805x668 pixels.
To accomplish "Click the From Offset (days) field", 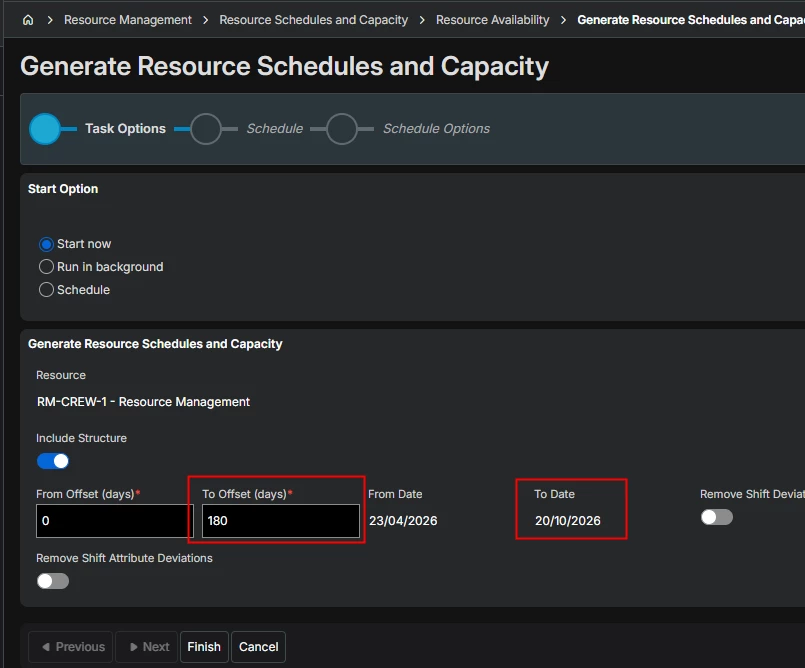I will tap(114, 521).
